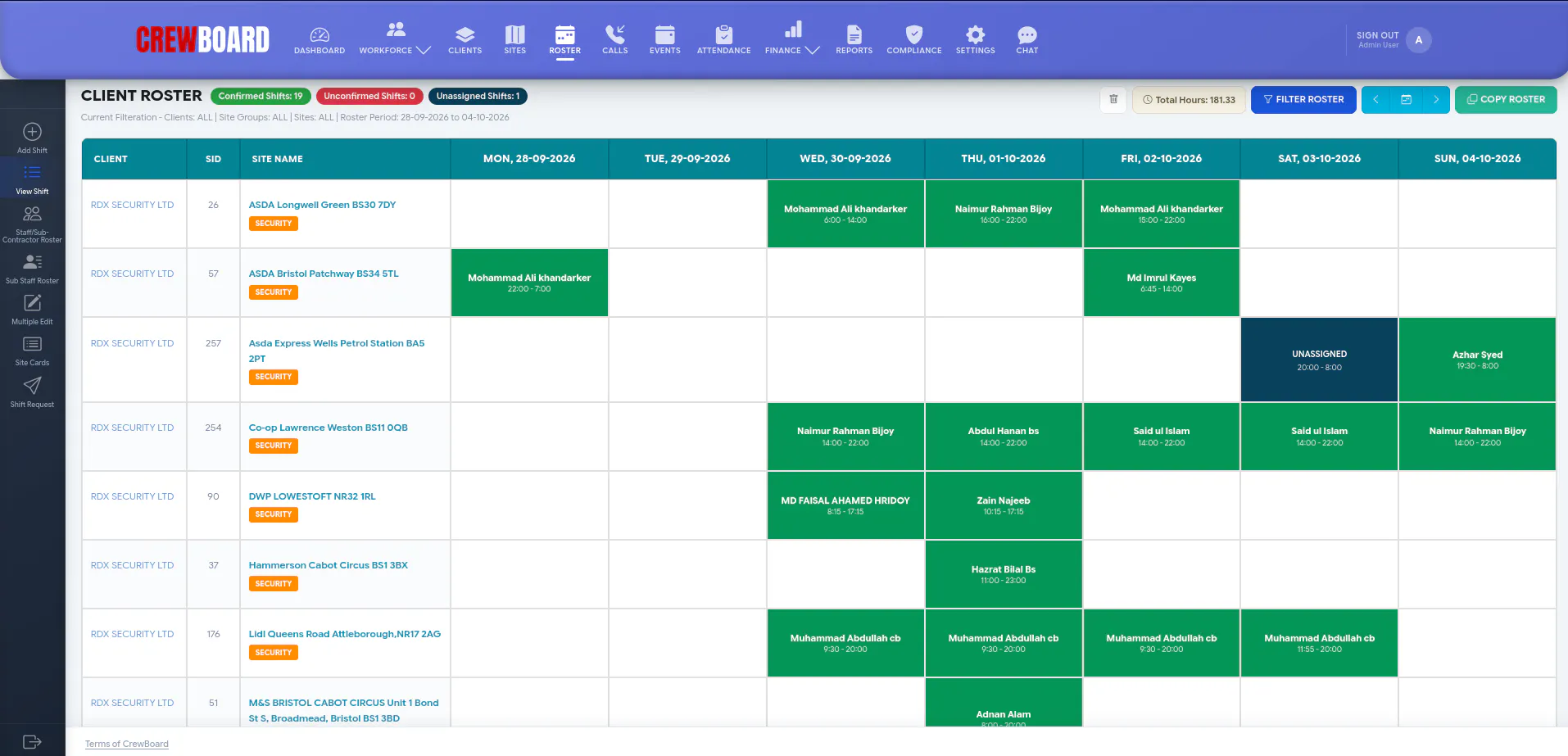
Task: Open MD FAISAL AHAMED HRIDOY shift
Action: click(845, 505)
